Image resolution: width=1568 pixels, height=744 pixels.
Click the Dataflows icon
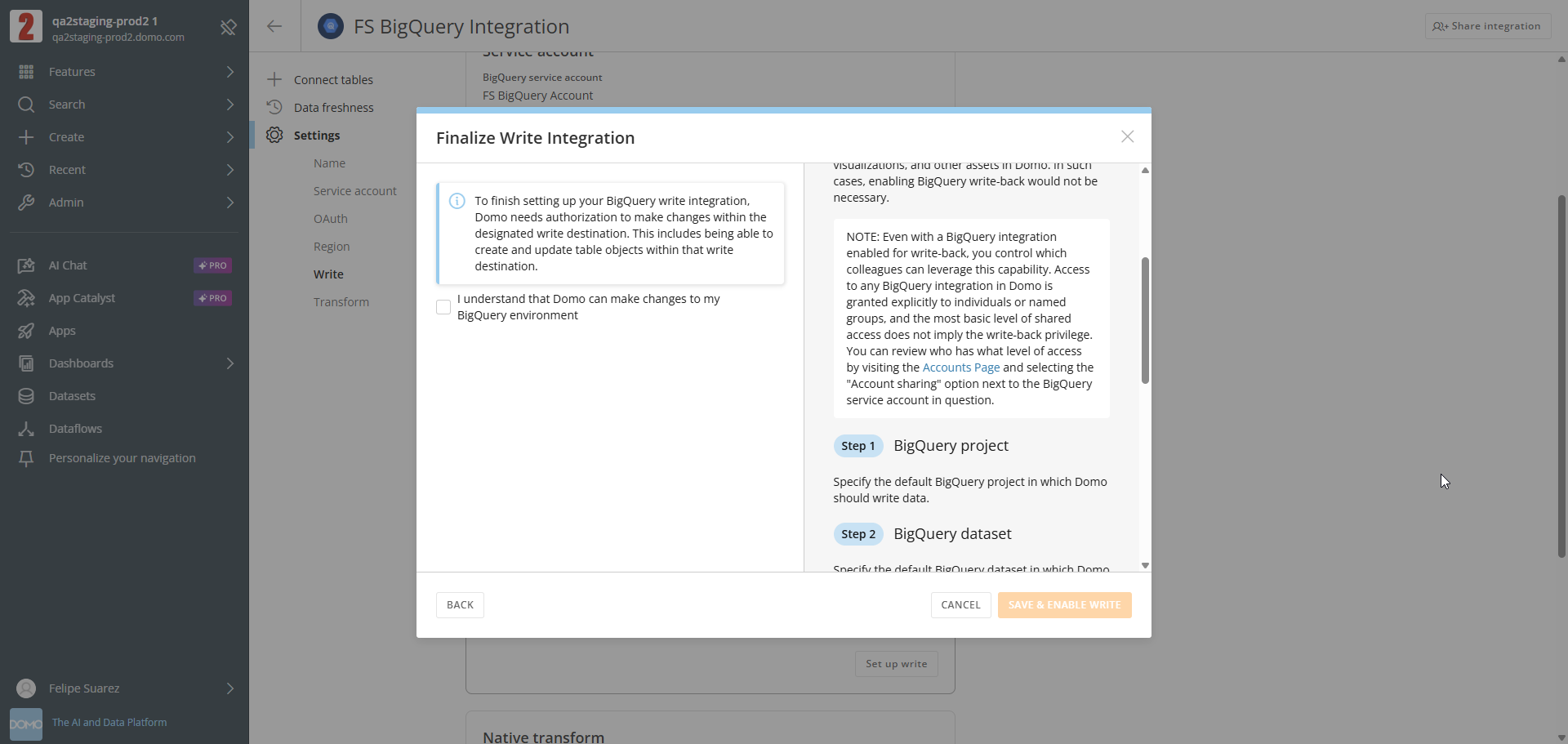point(26,429)
